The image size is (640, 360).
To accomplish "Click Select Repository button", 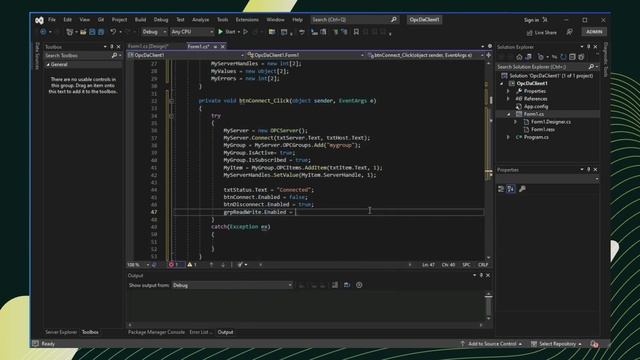I will click(x=556, y=344).
